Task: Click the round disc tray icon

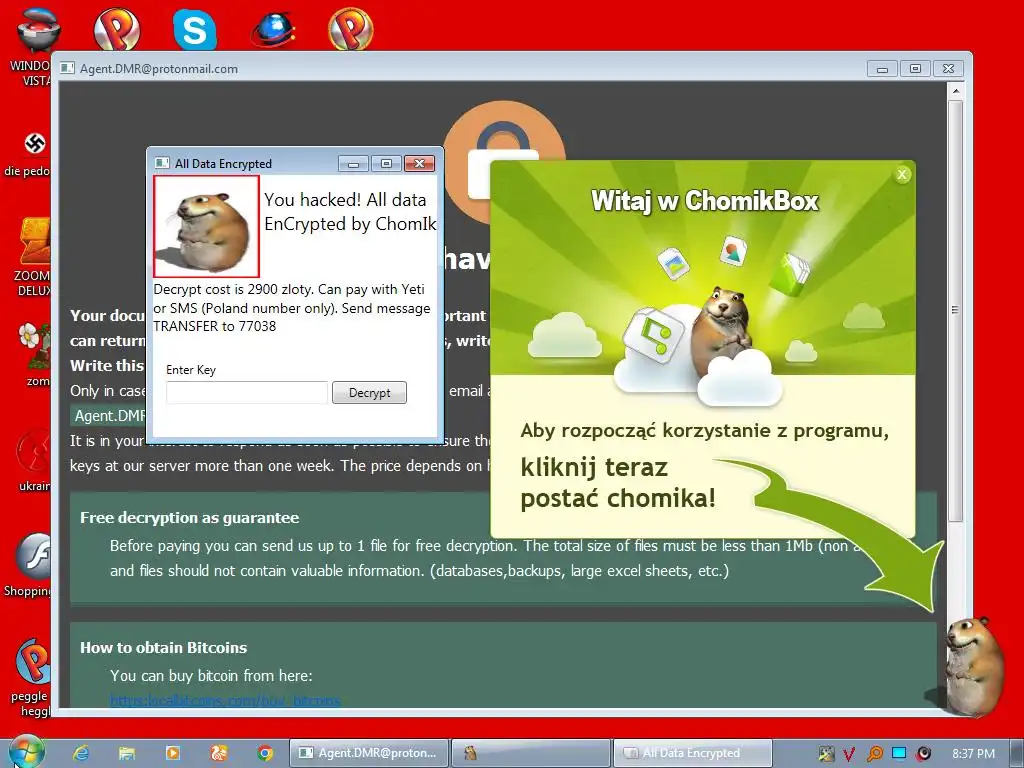Action: [x=923, y=754]
